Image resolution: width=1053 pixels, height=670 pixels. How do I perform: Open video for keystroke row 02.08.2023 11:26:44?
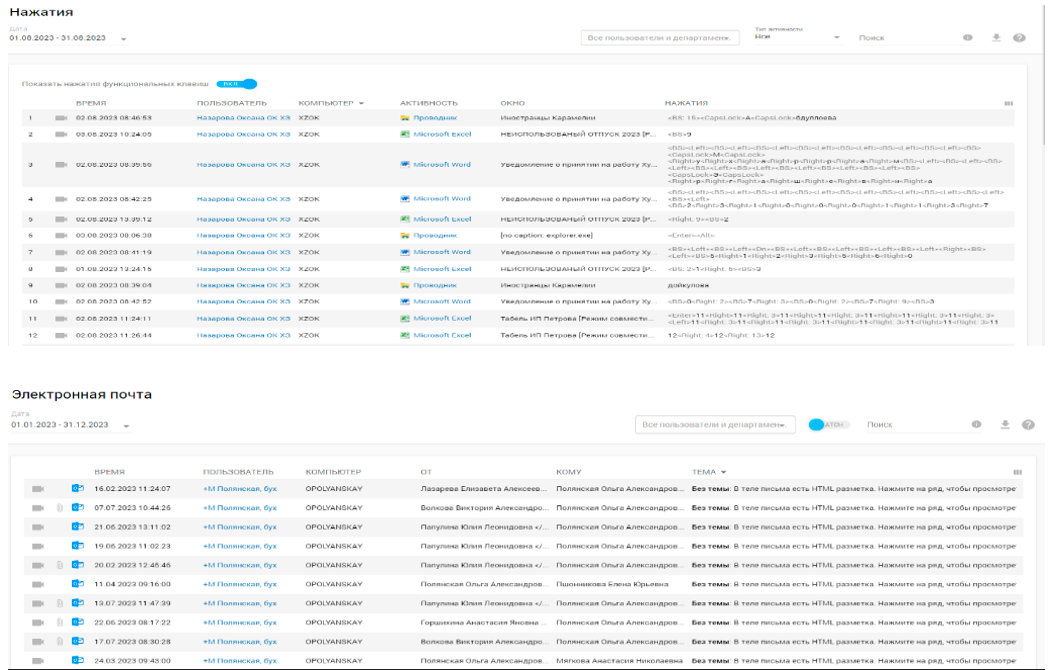tap(61, 335)
